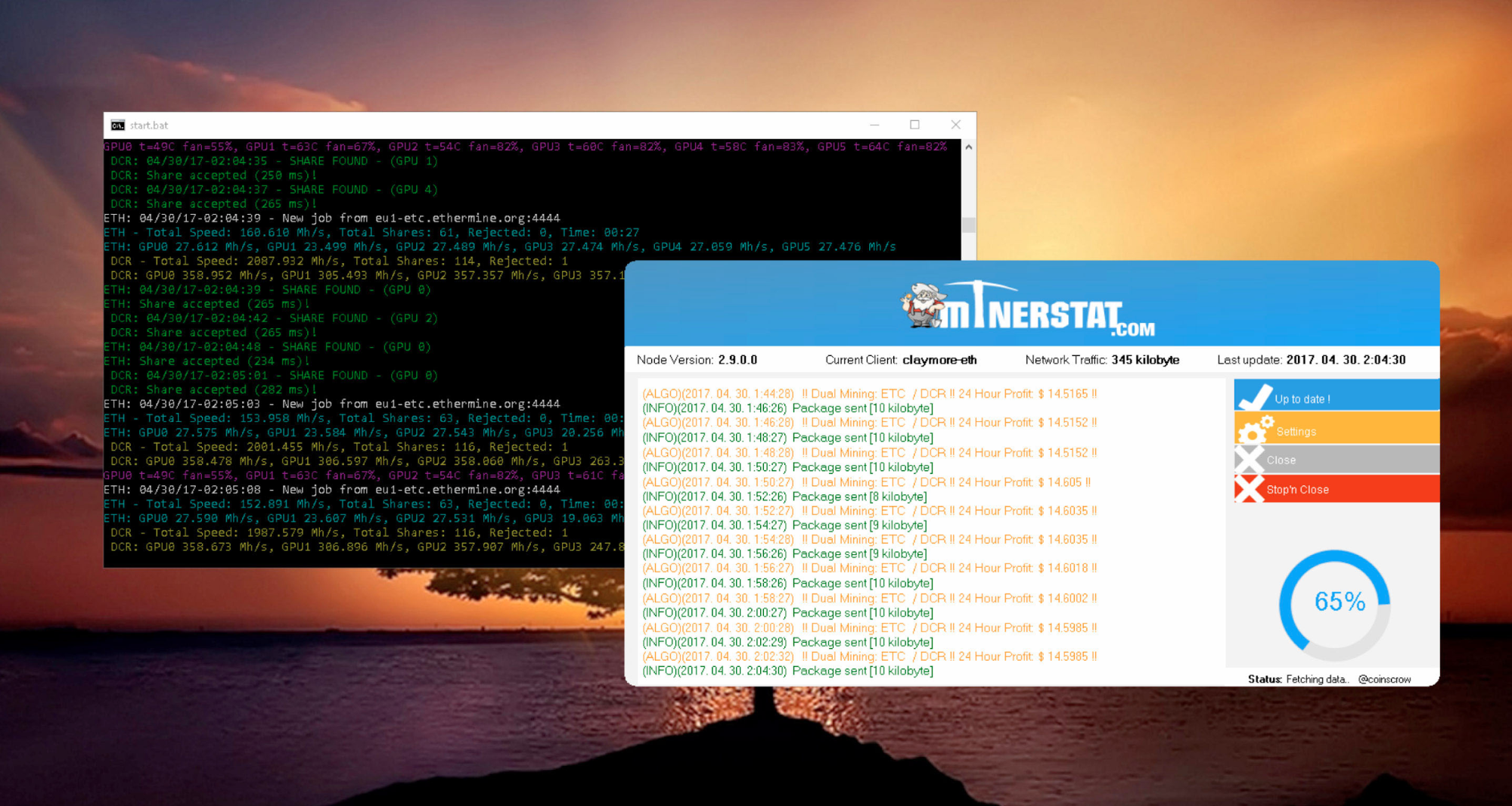1512x806 pixels.
Task: Click the Stop'n Close text label
Action: coord(1297,490)
